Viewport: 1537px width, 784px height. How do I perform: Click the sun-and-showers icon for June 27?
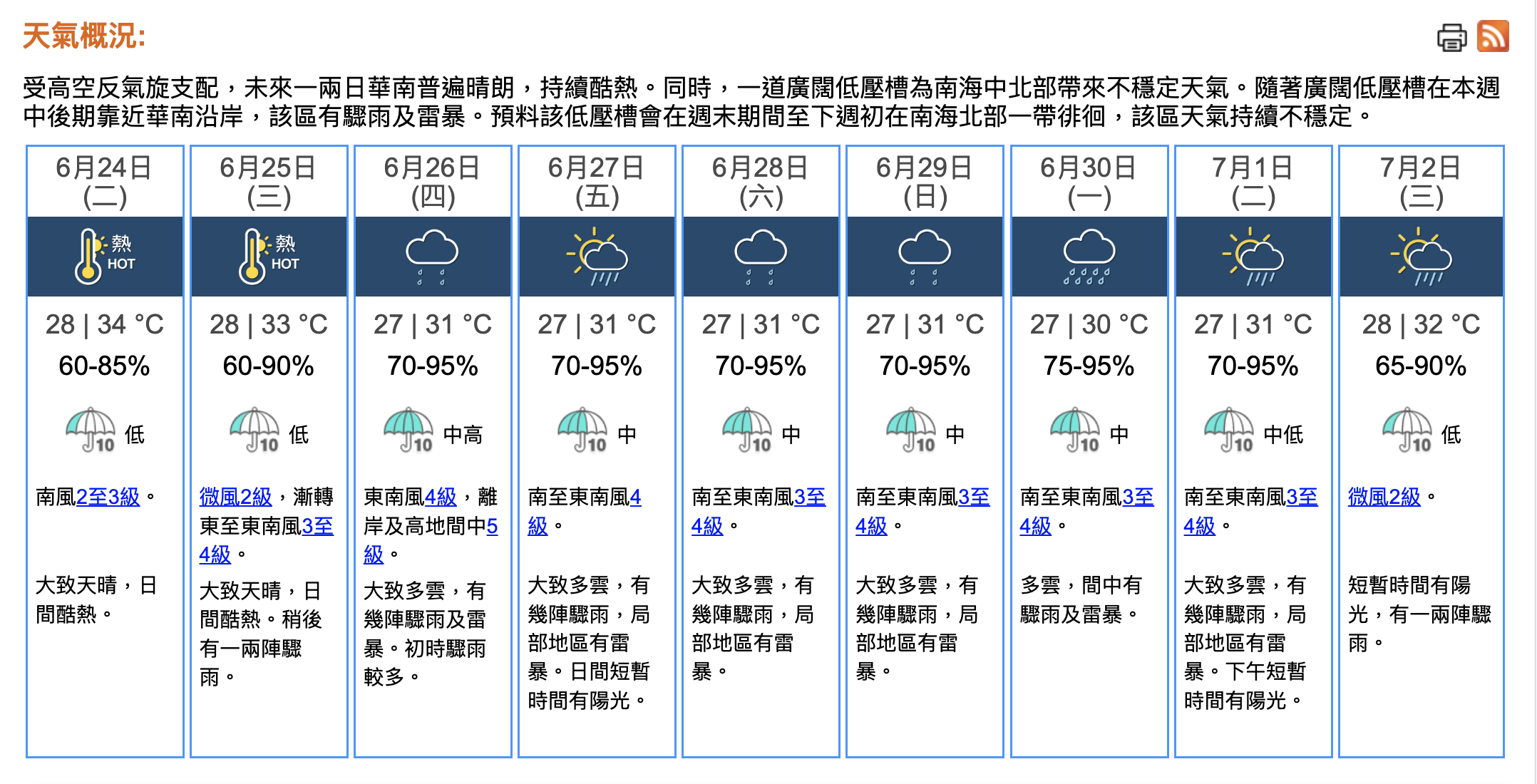point(597,256)
